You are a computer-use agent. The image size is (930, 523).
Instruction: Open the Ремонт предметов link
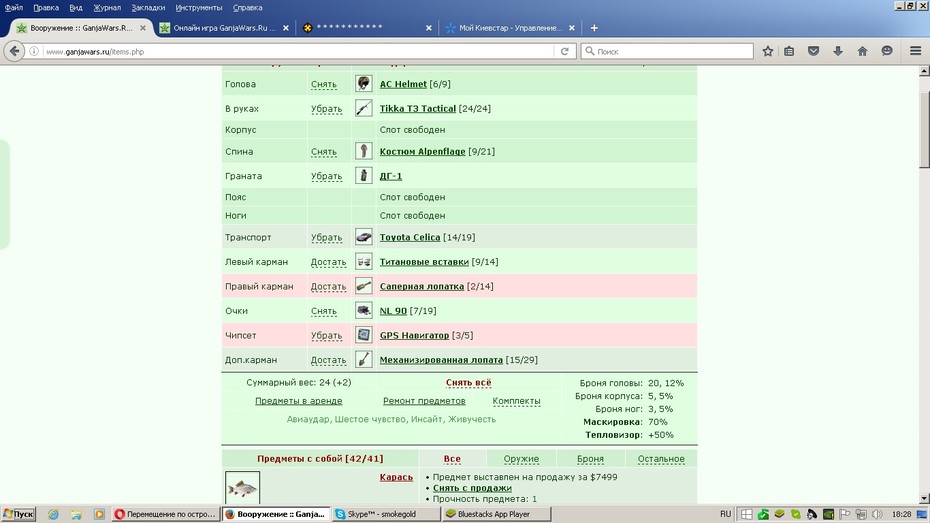point(424,401)
